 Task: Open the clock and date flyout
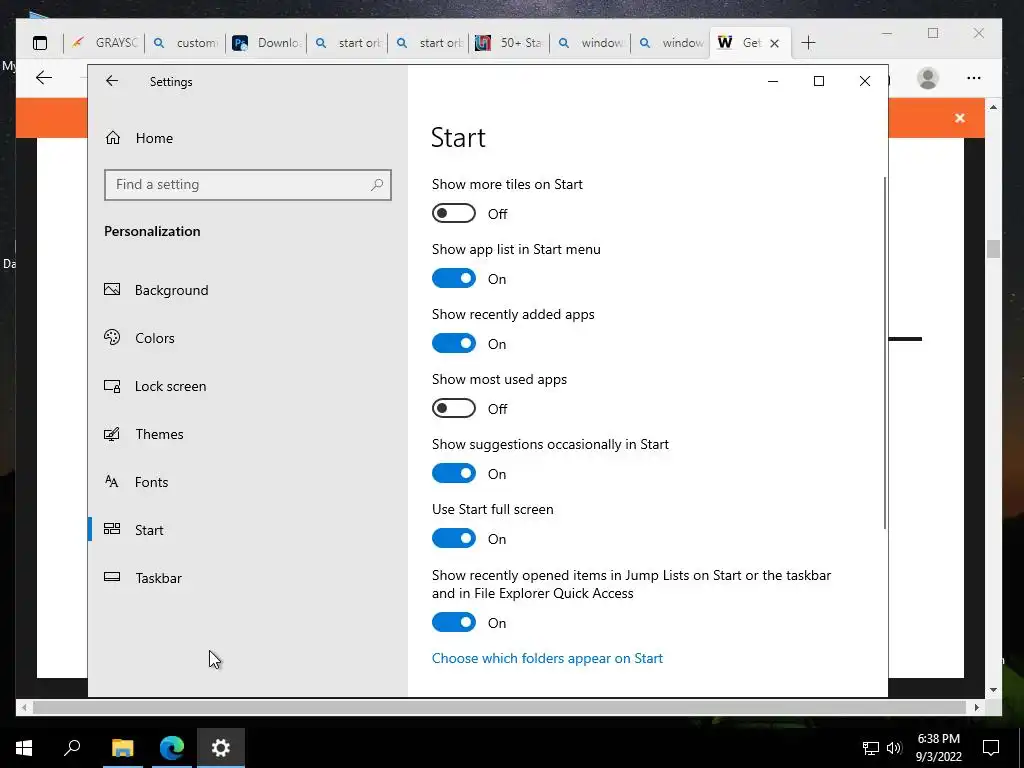[938, 748]
